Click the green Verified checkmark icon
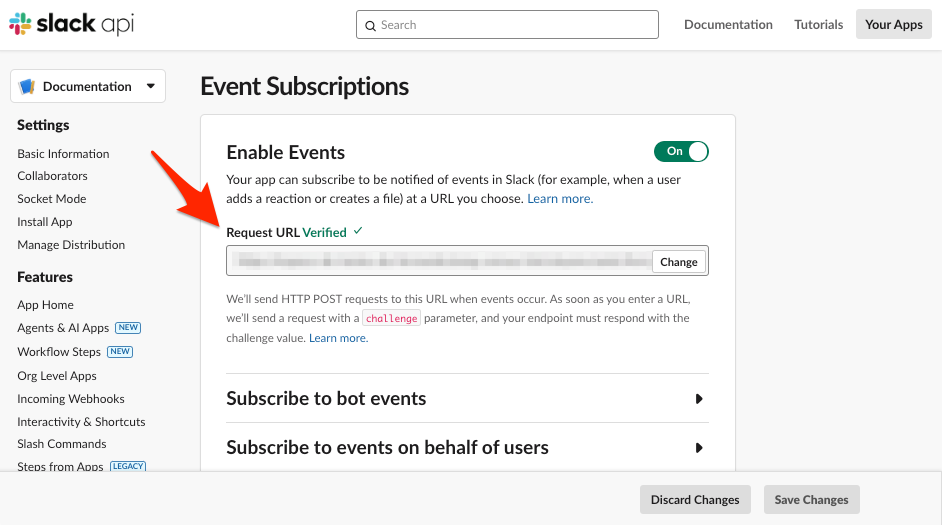This screenshot has width=942, height=525. point(358,231)
